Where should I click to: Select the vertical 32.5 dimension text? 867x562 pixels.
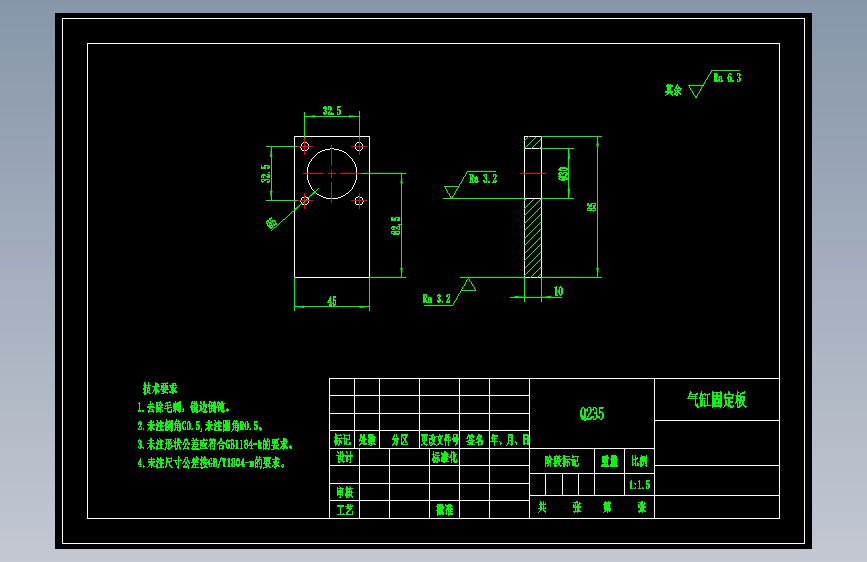(266, 174)
